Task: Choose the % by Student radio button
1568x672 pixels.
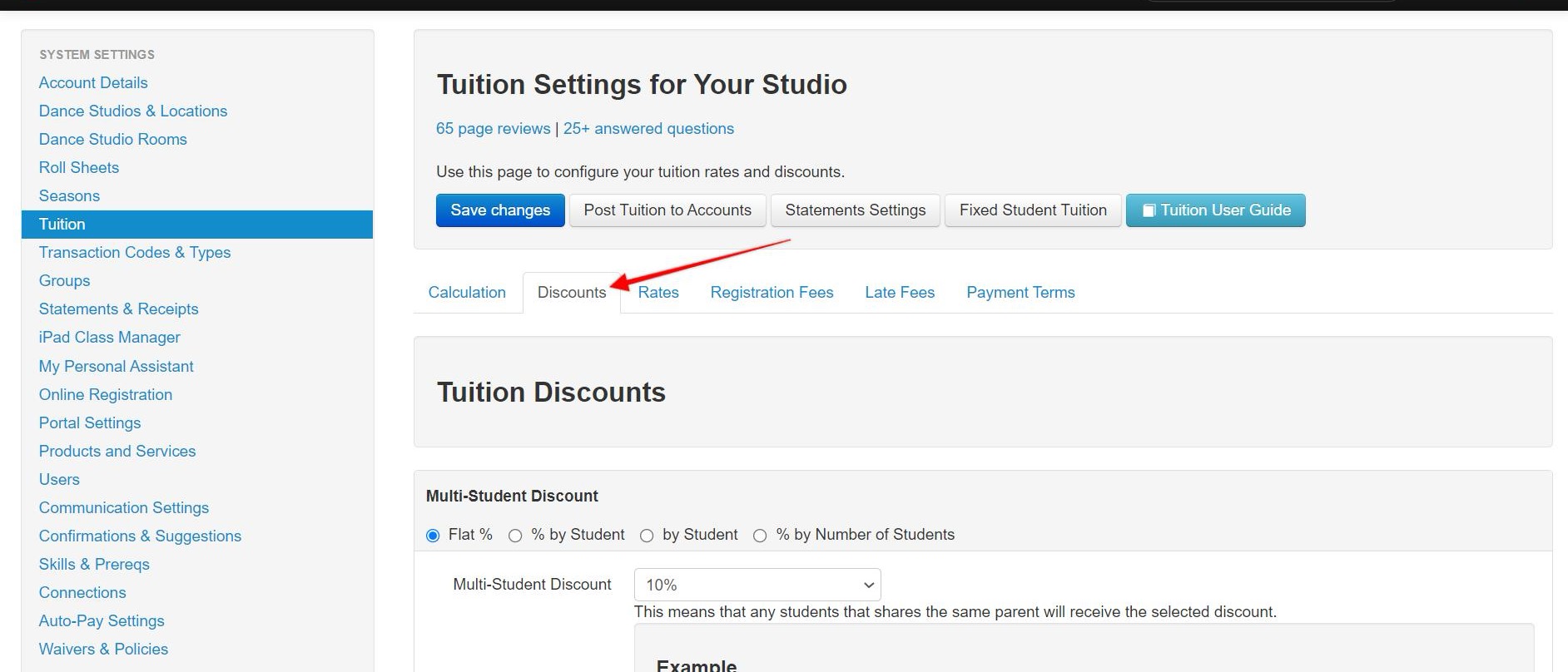Action: [x=515, y=536]
